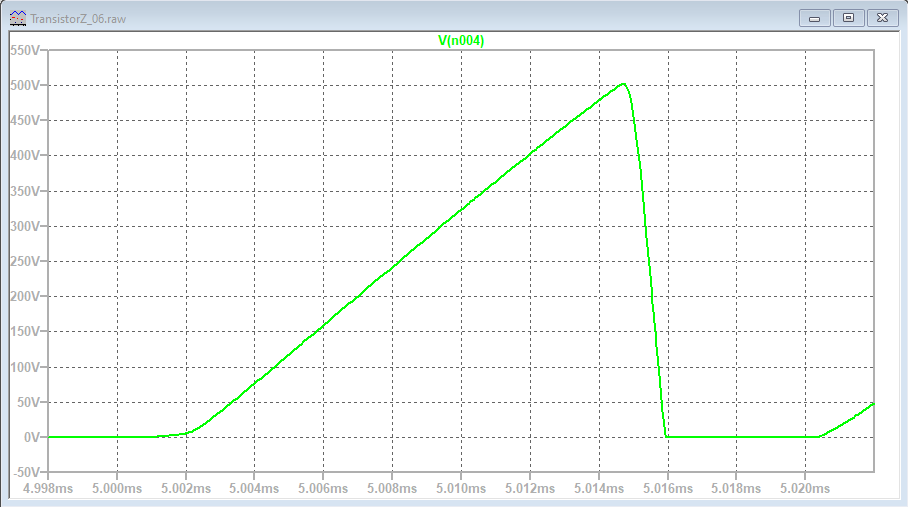Click the 0V vertical axis label
This screenshot has height=507, width=908.
pos(32,438)
